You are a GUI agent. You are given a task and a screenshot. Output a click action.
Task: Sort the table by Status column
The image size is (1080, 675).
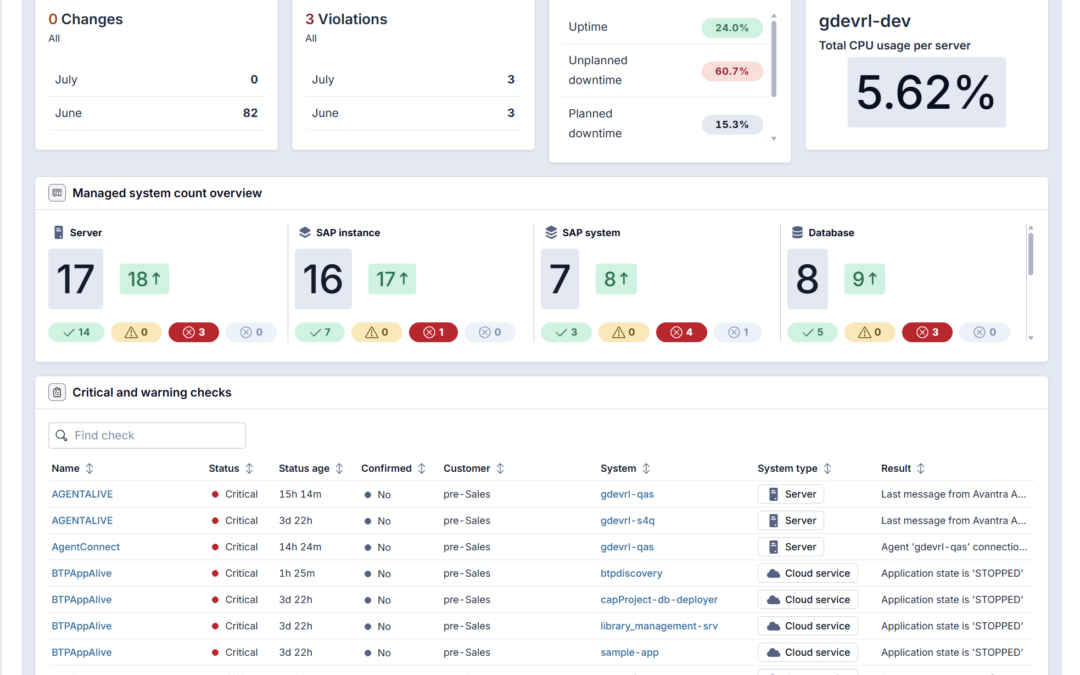(x=249, y=468)
